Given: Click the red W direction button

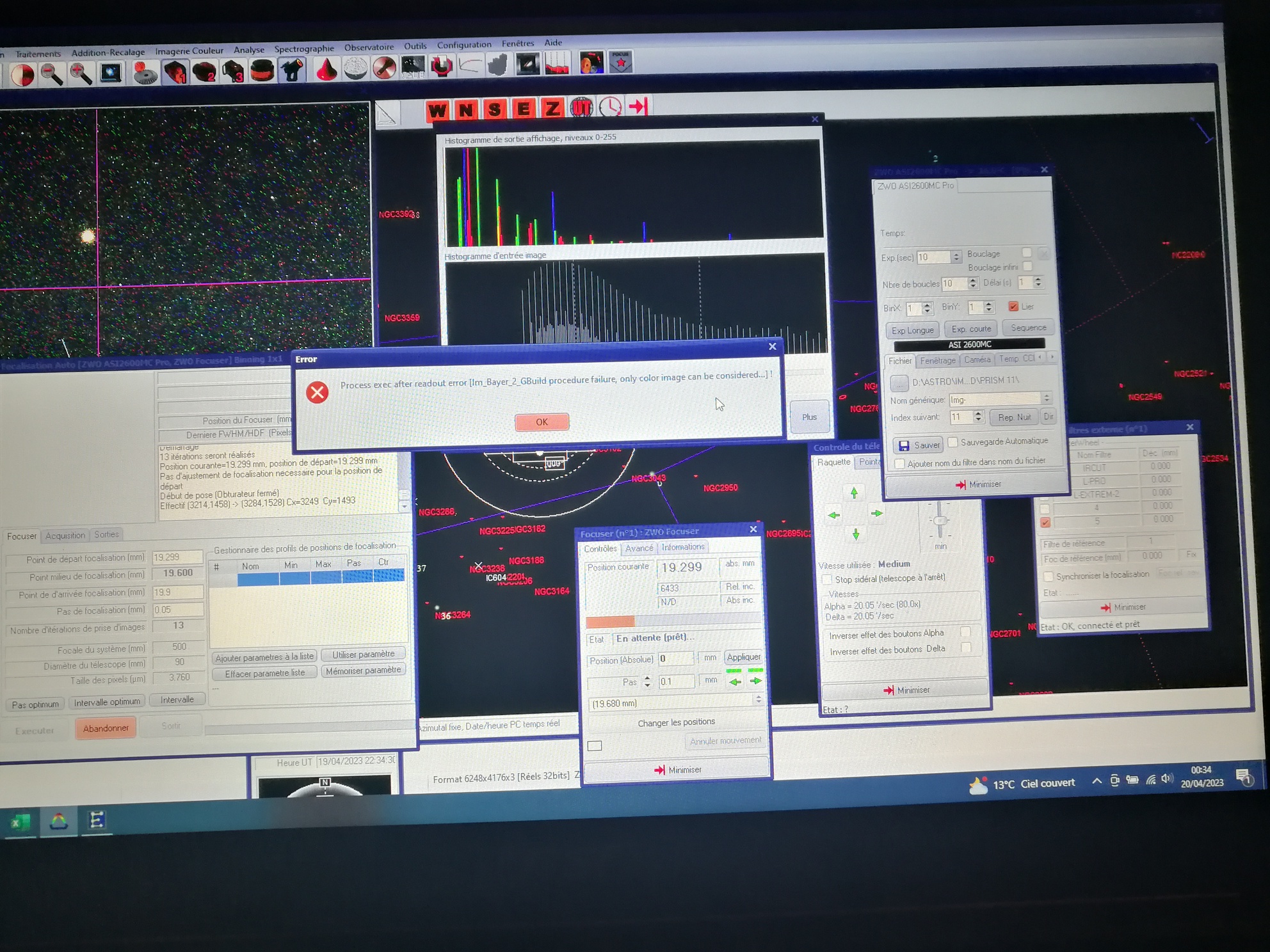Looking at the screenshot, I should pos(438,110).
